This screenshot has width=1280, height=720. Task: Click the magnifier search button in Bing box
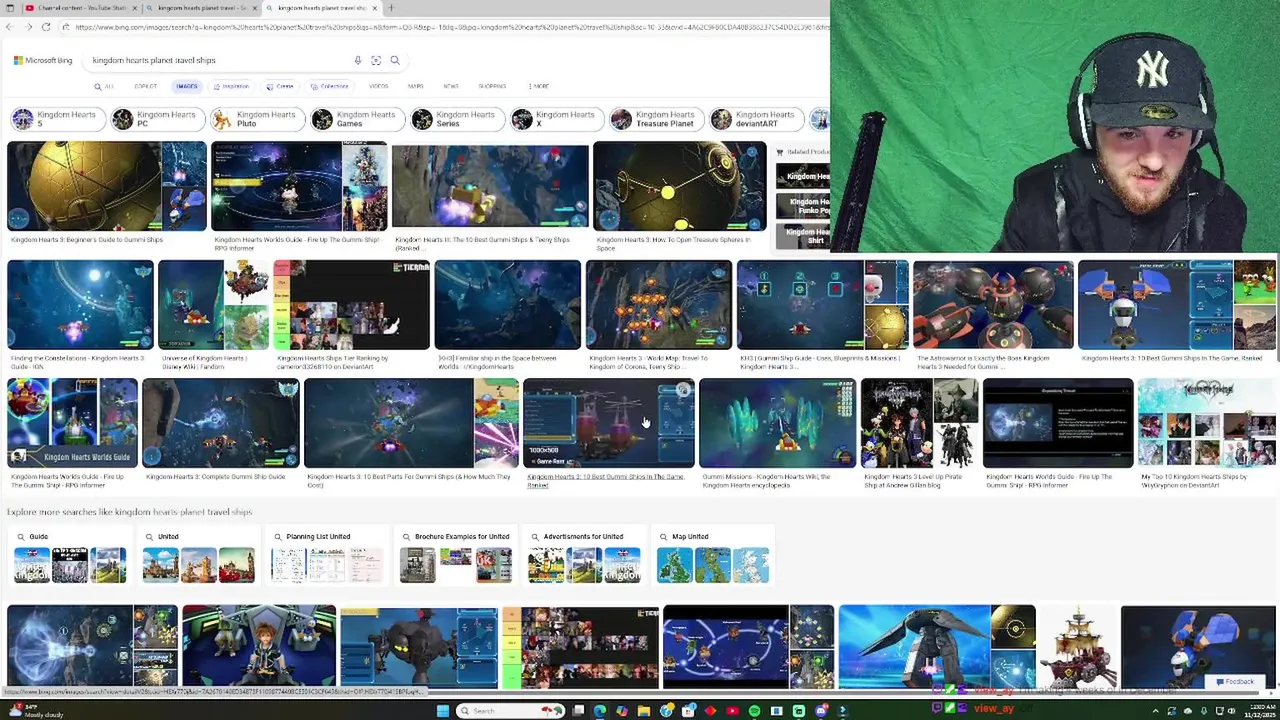coord(395,60)
